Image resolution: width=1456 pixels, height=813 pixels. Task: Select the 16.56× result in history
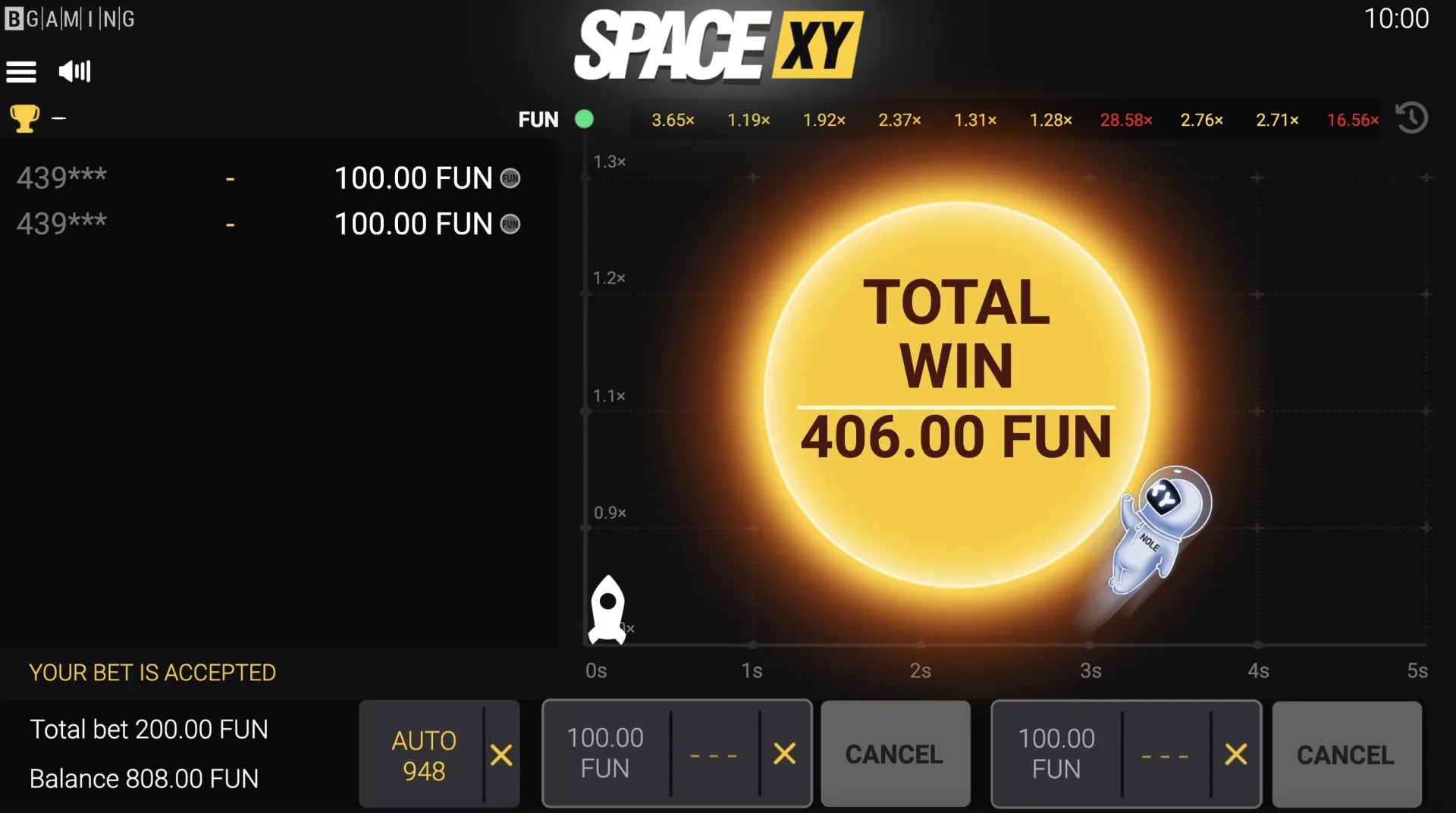point(1352,120)
